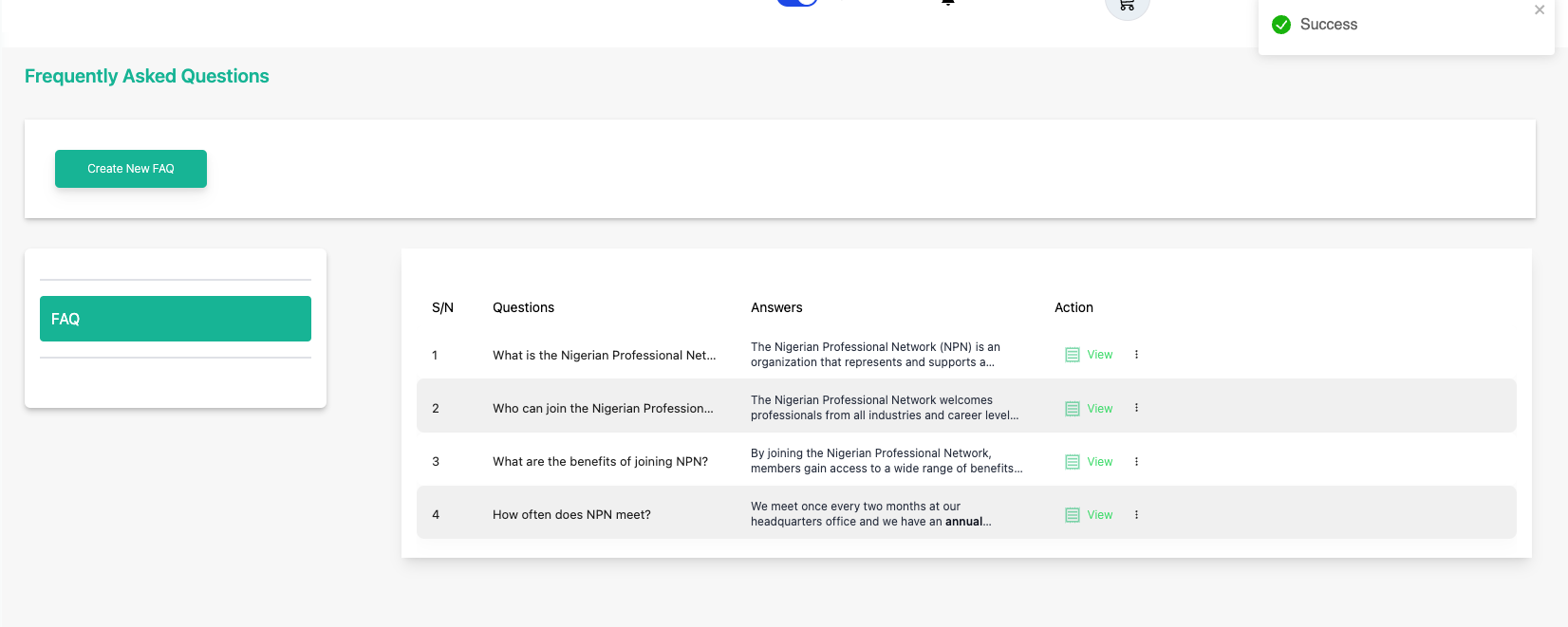
Task: Click serial number 1 in the table
Action: point(435,356)
